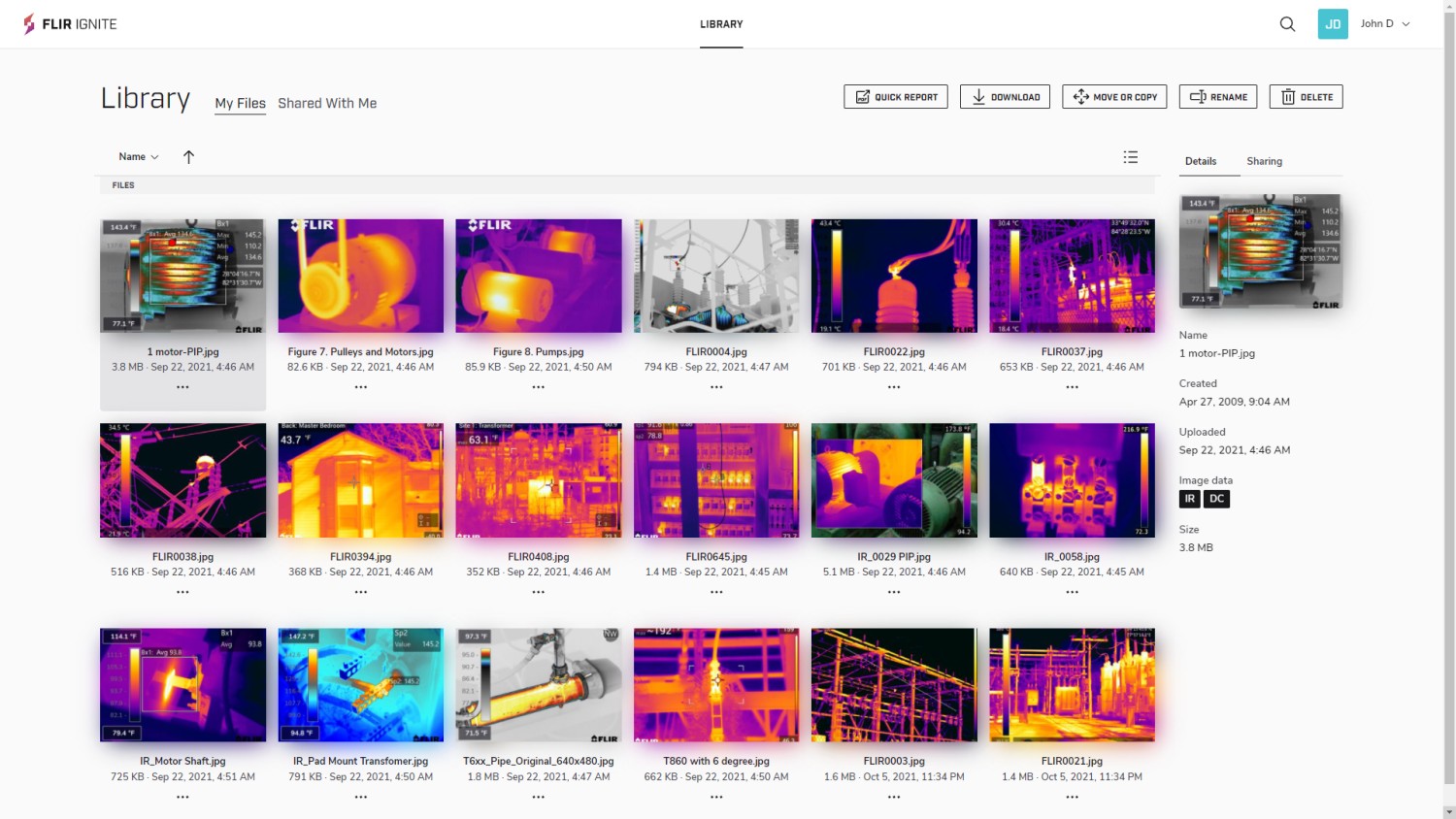The width and height of the screenshot is (1456, 819).
Task: Click the Move or Copy button
Action: (1114, 97)
